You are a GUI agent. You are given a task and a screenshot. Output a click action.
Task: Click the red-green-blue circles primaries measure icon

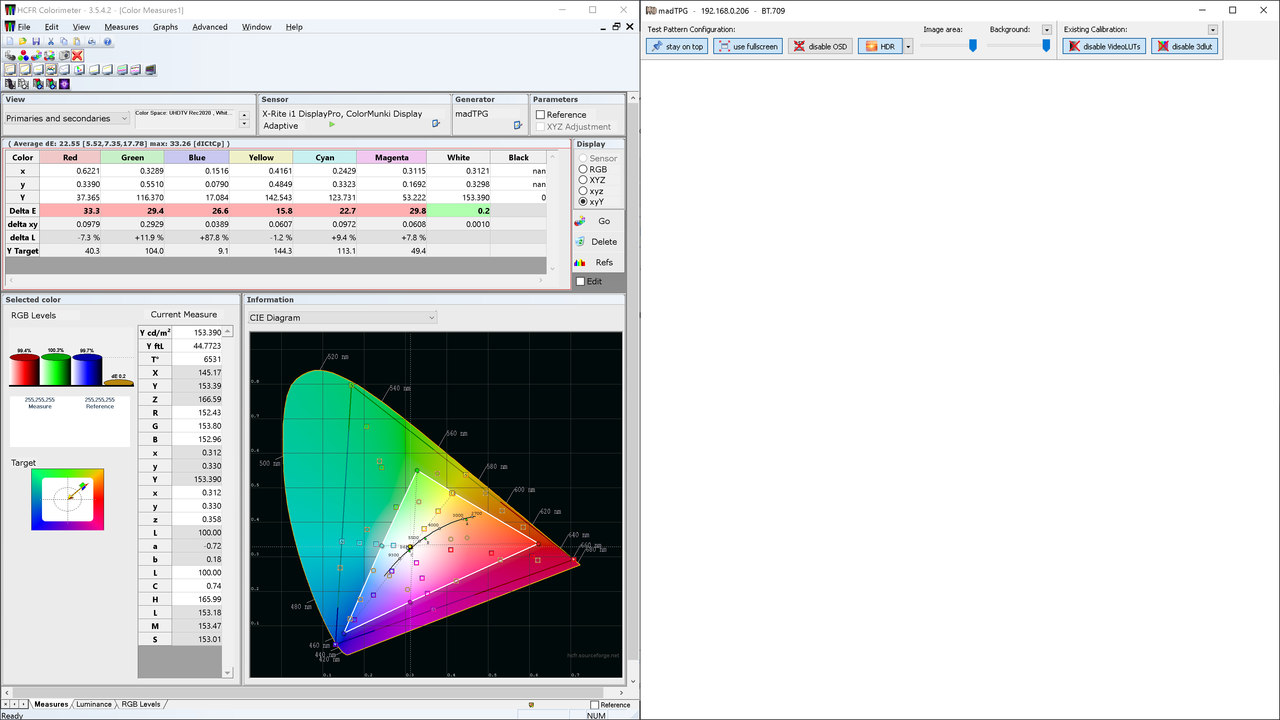(23, 55)
